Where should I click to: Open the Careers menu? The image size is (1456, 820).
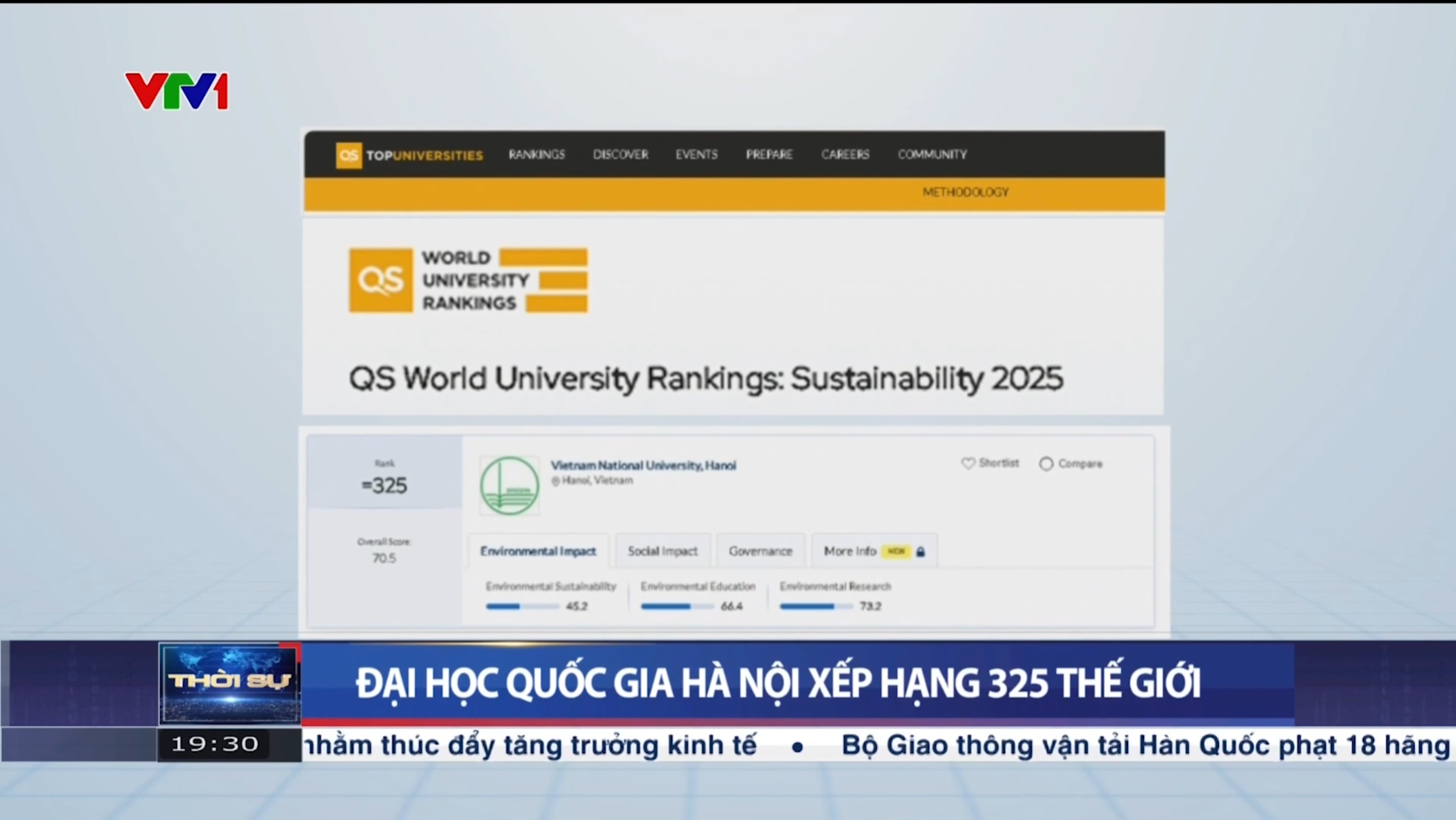(845, 154)
